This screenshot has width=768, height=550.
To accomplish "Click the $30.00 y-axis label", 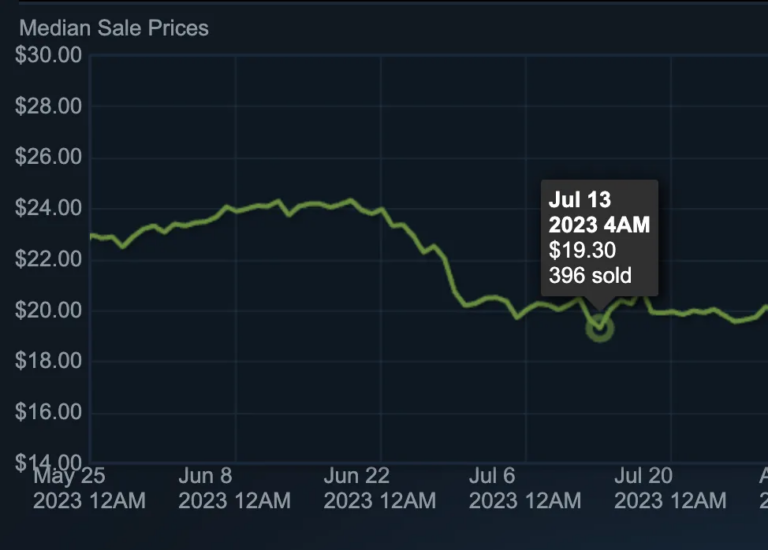I will coord(48,55).
